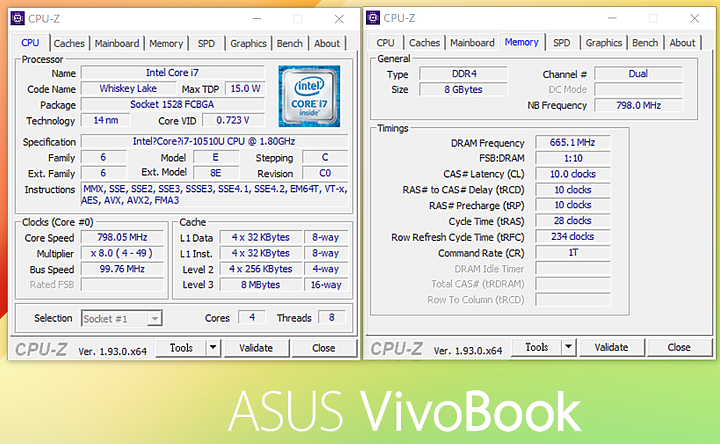Open the Tools dropdown arrow in right window

[568, 347]
